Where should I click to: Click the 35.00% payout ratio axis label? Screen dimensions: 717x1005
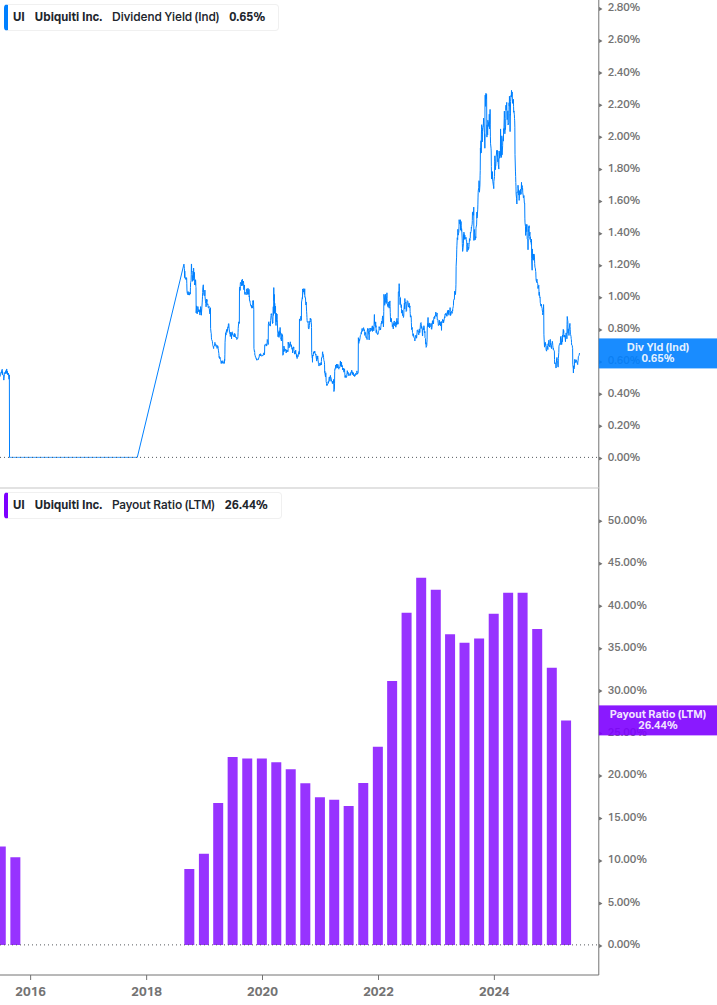627,648
